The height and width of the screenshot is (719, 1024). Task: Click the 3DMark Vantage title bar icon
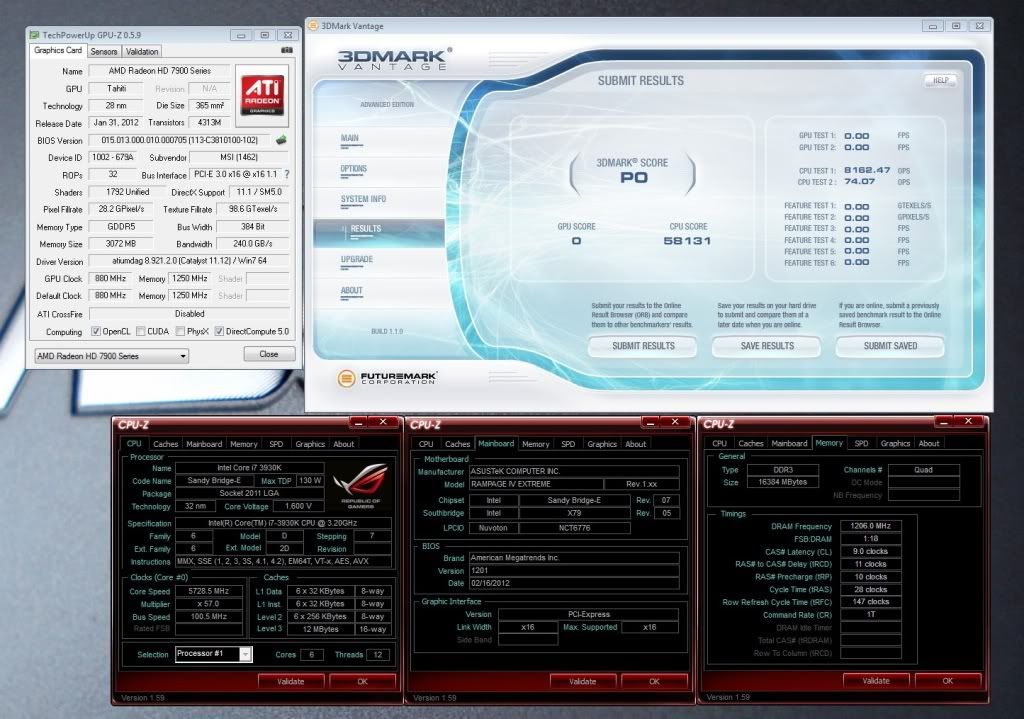[313, 26]
